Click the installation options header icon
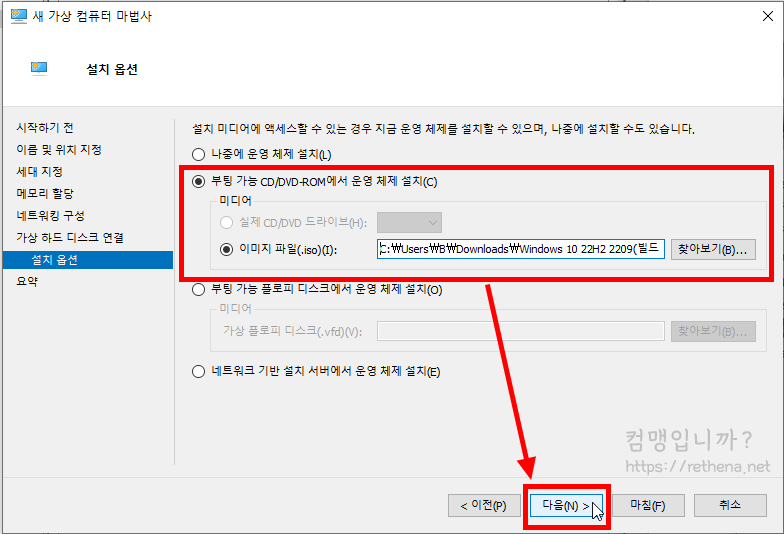 [x=39, y=68]
